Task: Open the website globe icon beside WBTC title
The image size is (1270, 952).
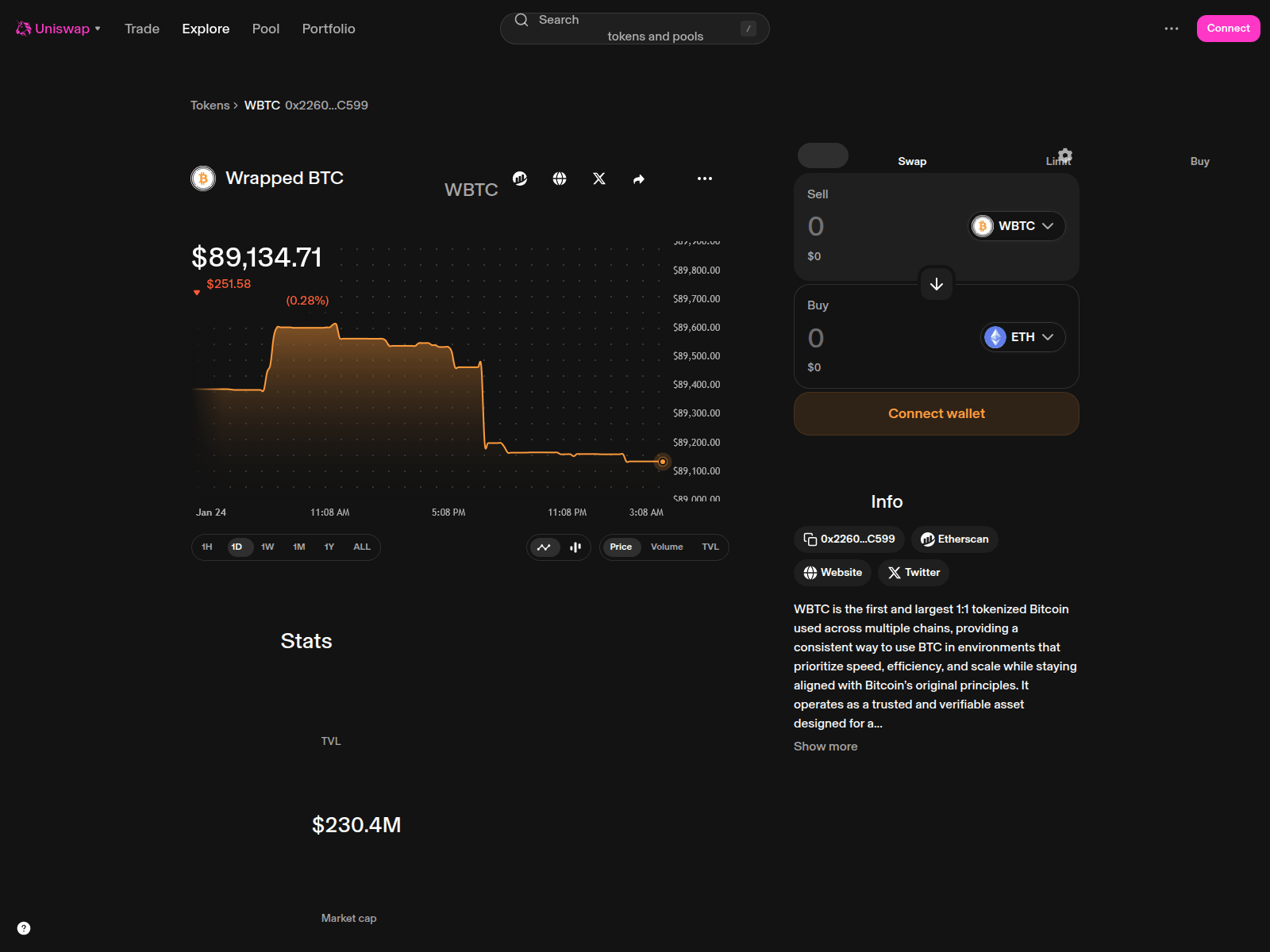Action: click(x=560, y=178)
